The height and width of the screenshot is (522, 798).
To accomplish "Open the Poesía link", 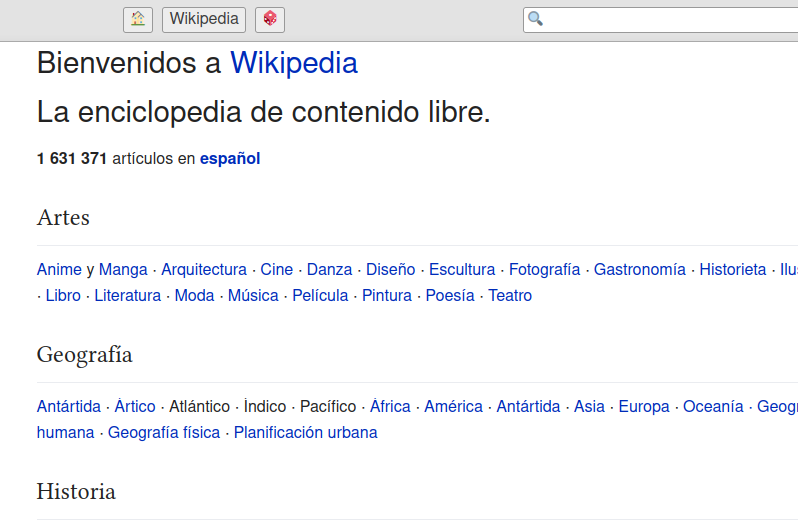I will pyautogui.click(x=450, y=295).
